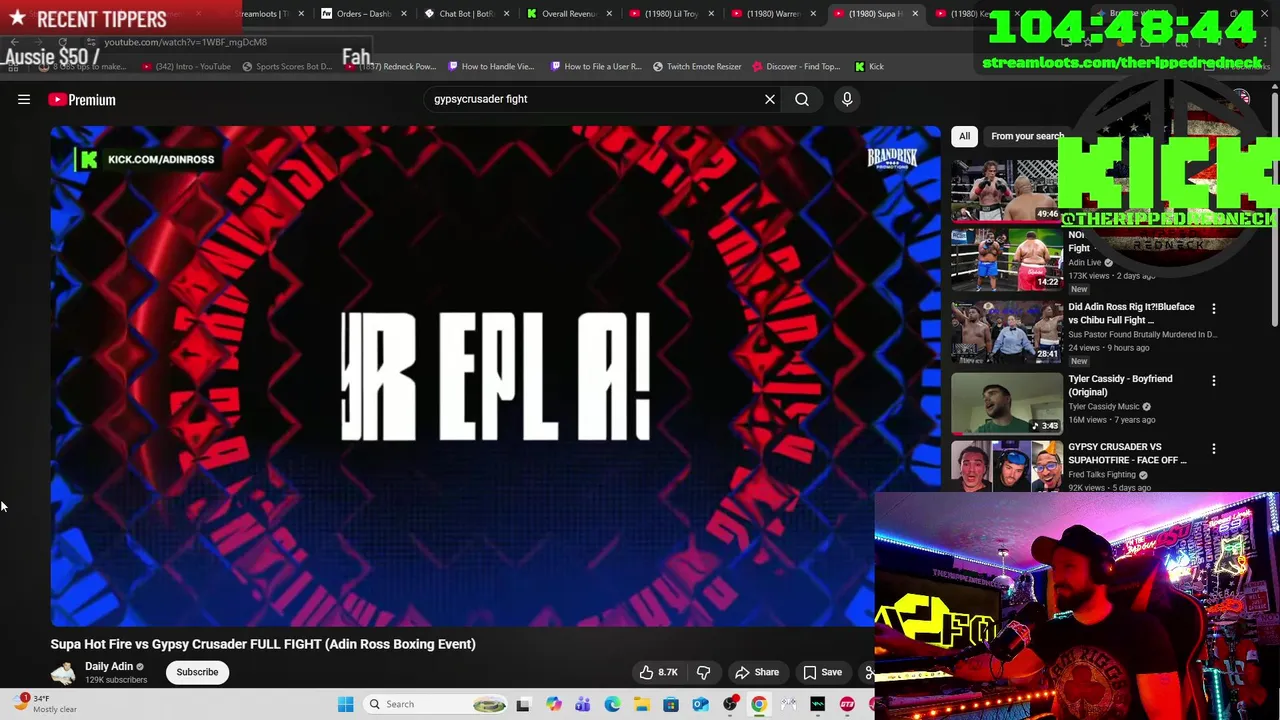Open Did Adin Ross Rig It video title

click(1131, 314)
